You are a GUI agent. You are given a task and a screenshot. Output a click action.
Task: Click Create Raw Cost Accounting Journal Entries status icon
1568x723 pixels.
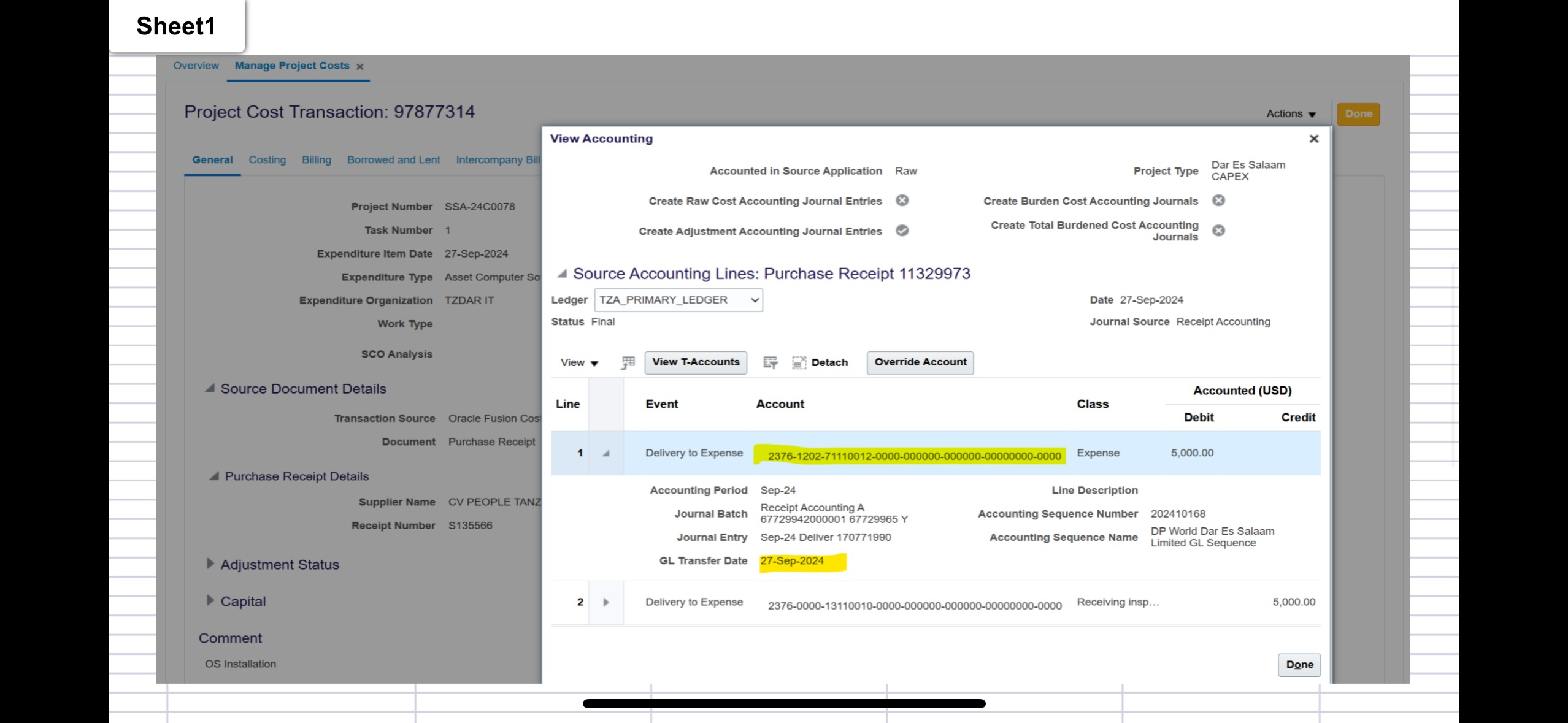(902, 201)
